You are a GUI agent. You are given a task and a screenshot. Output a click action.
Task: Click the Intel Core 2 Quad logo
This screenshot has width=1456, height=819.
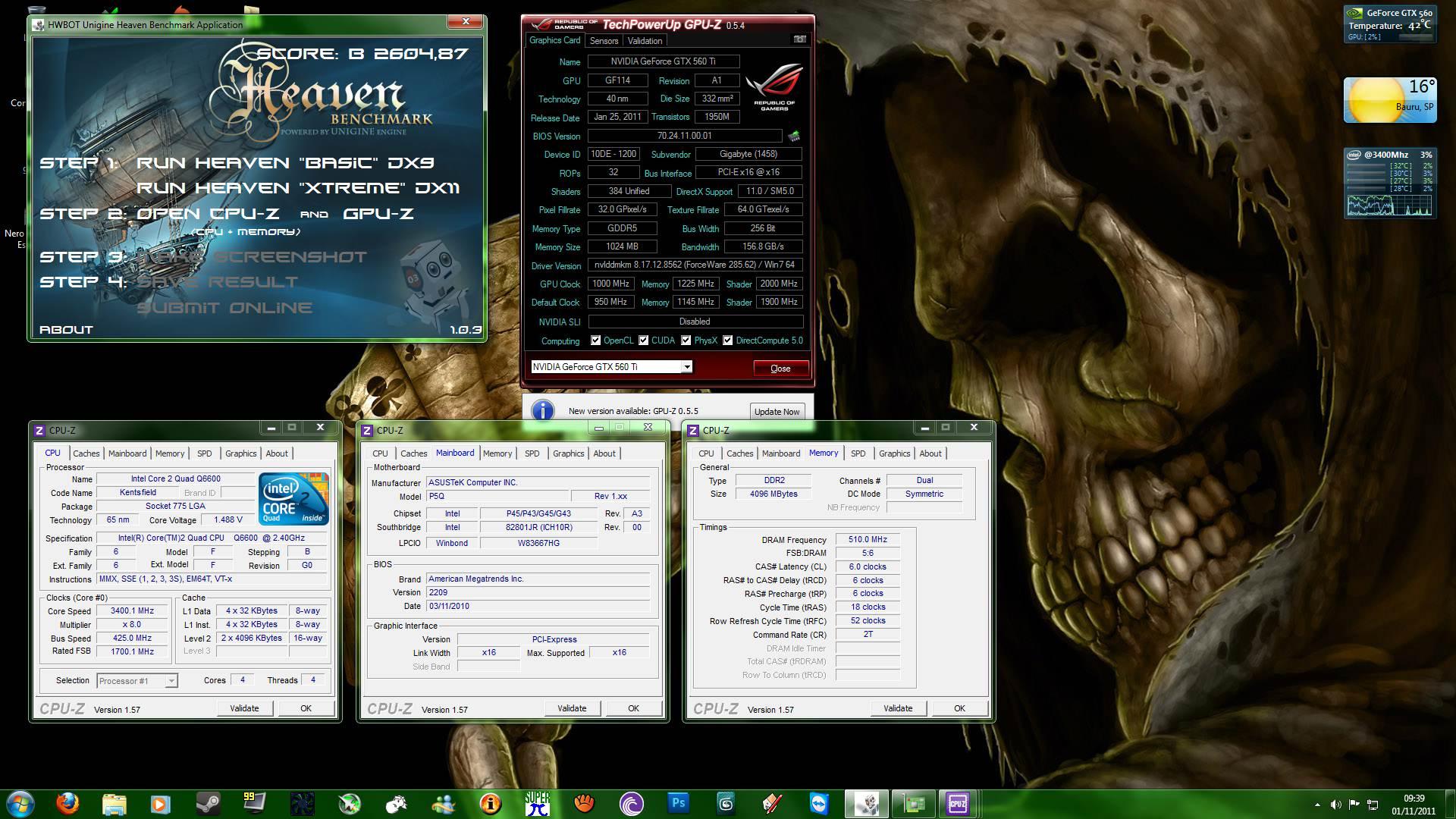point(293,498)
